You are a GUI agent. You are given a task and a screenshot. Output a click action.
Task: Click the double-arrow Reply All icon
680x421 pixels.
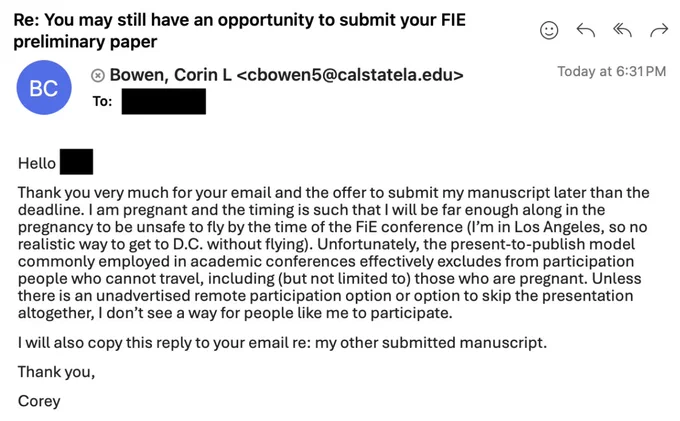coord(622,30)
